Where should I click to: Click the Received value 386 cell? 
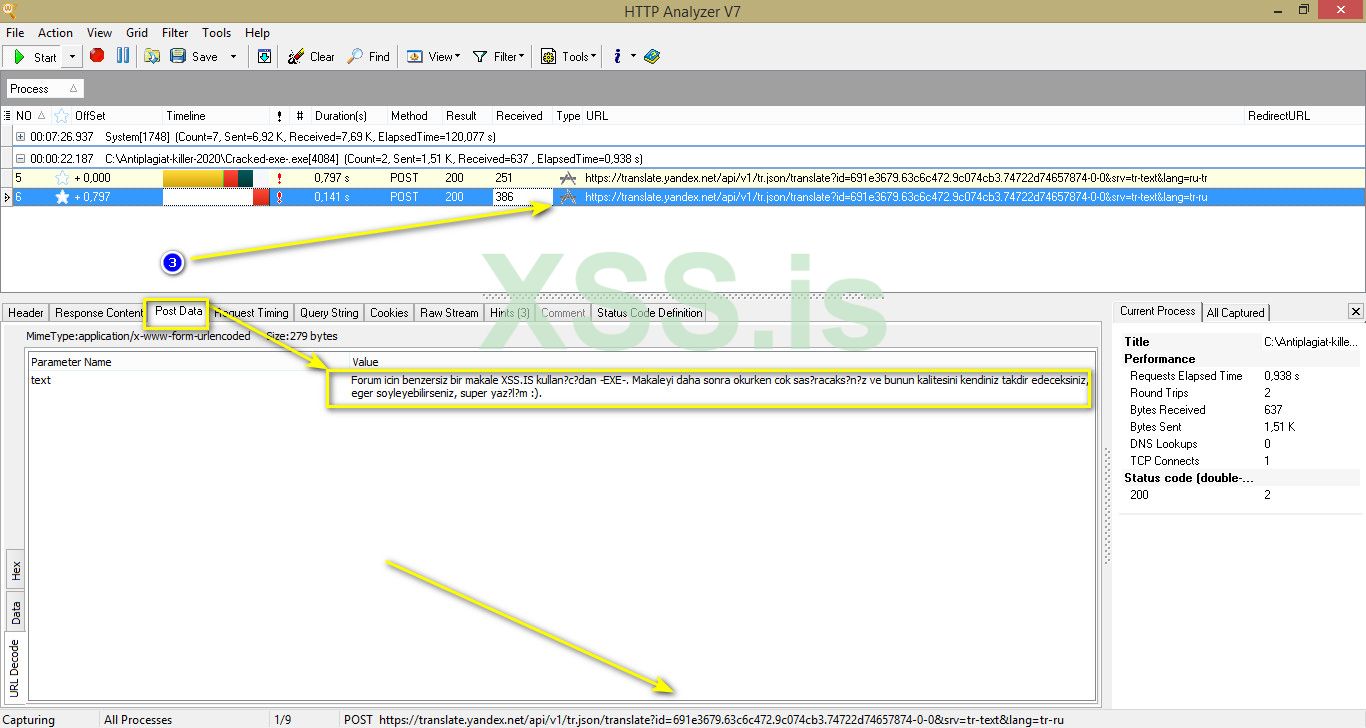[521, 198]
